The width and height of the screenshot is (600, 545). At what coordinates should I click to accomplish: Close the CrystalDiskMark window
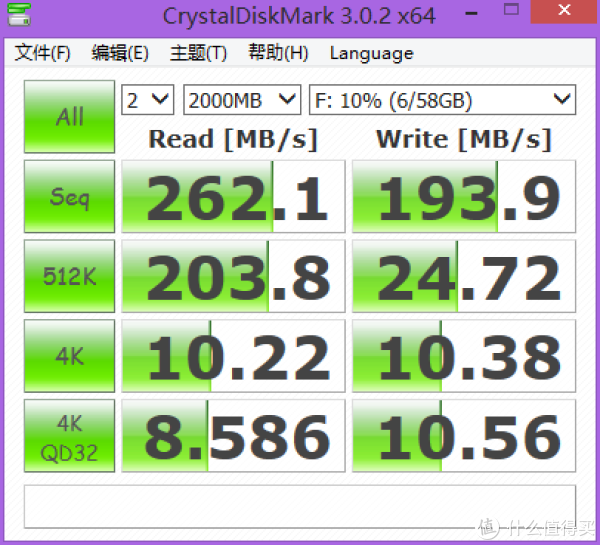click(564, 11)
